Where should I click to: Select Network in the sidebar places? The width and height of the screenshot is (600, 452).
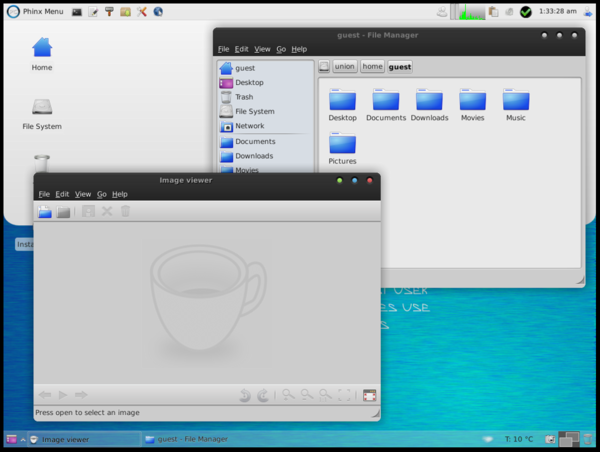pyautogui.click(x=249, y=126)
